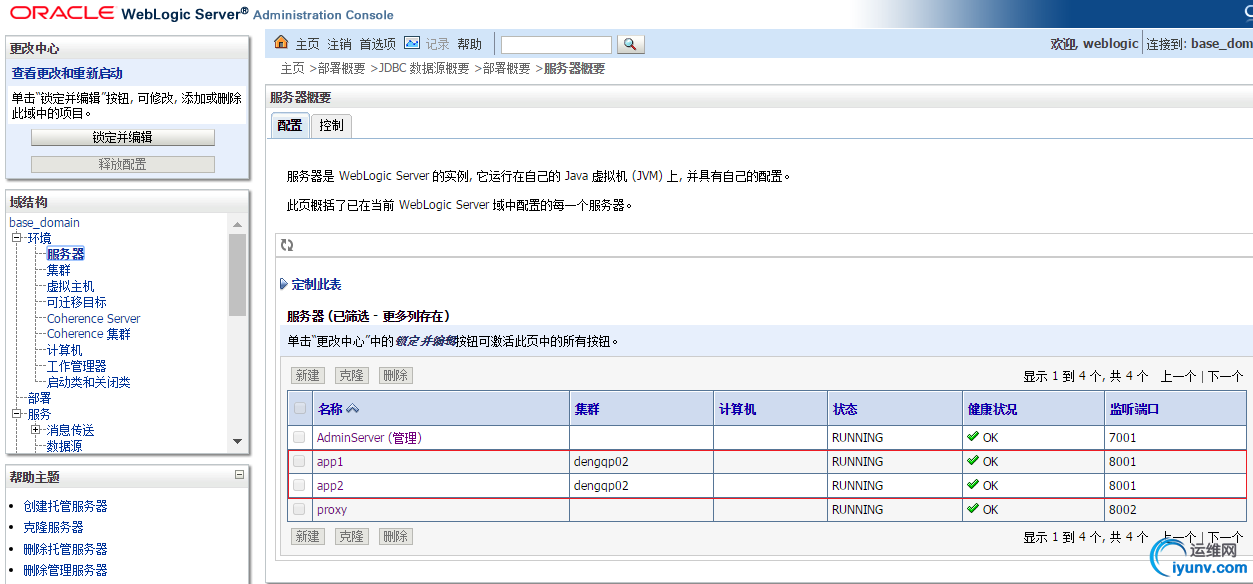Click the domain tree scrollbar up arrow
Image resolution: width=1253 pixels, height=584 pixels.
coord(237,224)
